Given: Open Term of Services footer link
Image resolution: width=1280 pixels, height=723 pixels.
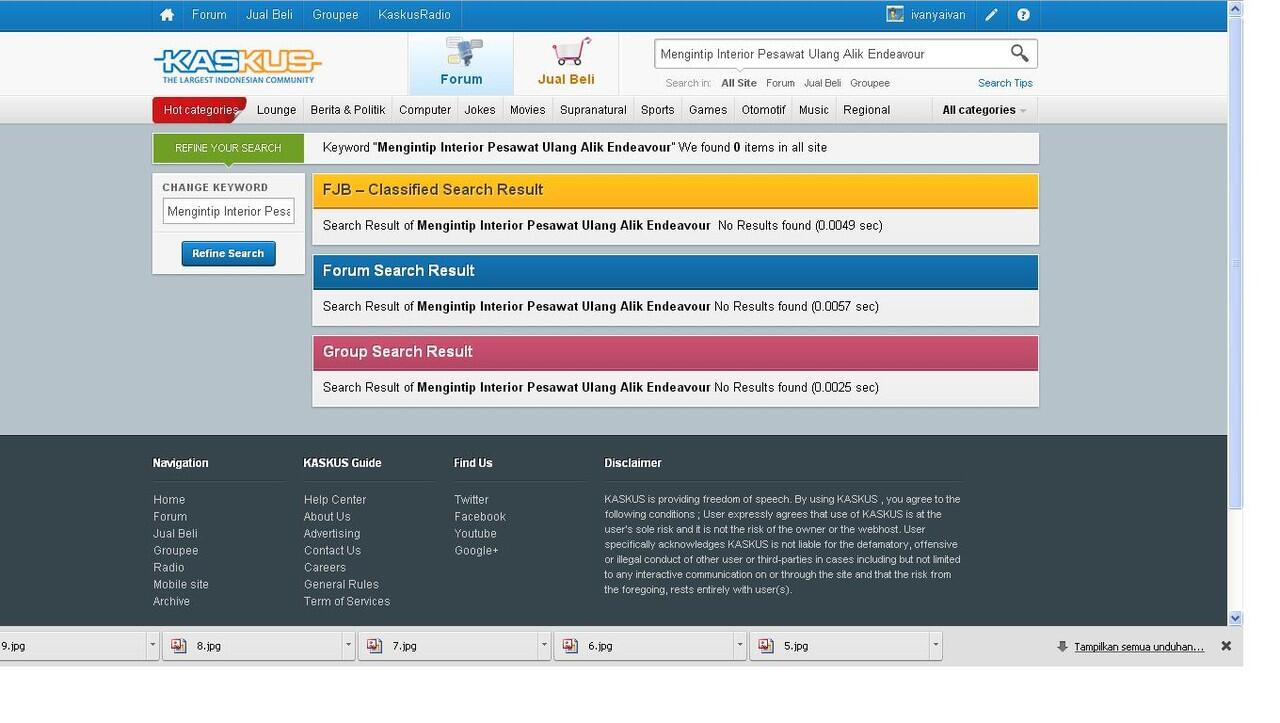Looking at the screenshot, I should tap(347, 602).
